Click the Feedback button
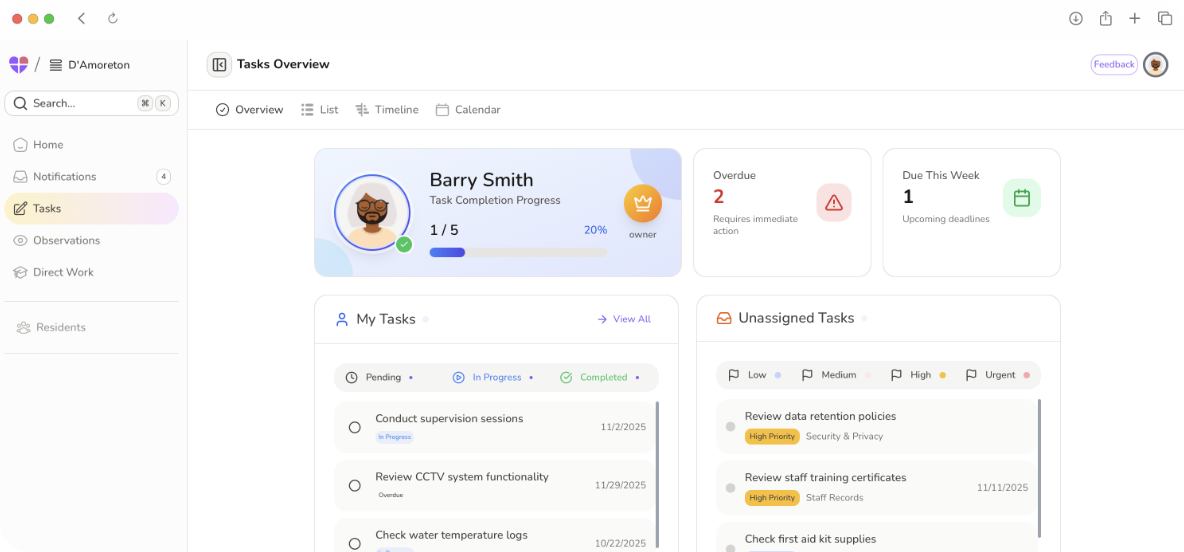The image size is (1184, 552). pyautogui.click(x=1113, y=65)
